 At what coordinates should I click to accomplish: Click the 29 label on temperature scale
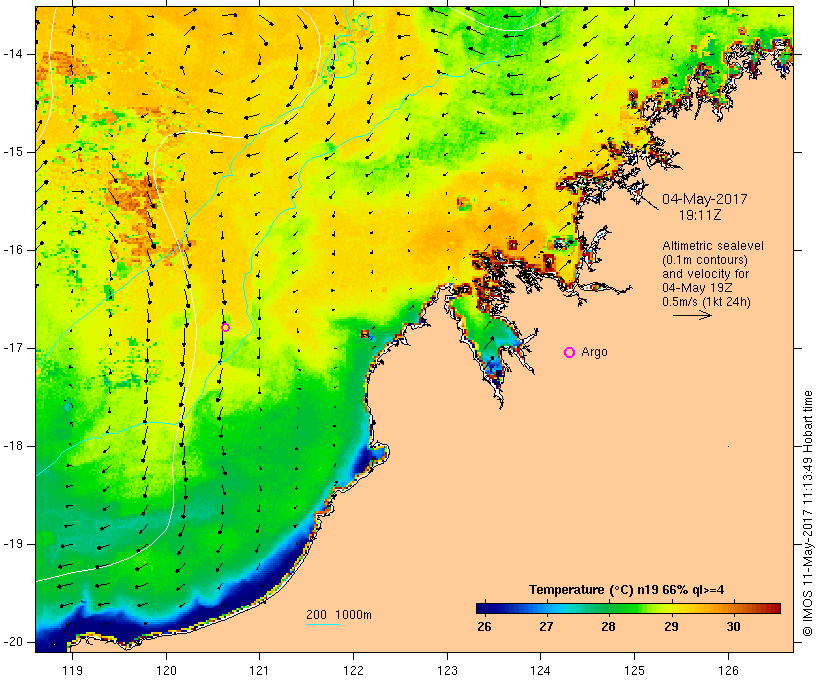tap(671, 626)
